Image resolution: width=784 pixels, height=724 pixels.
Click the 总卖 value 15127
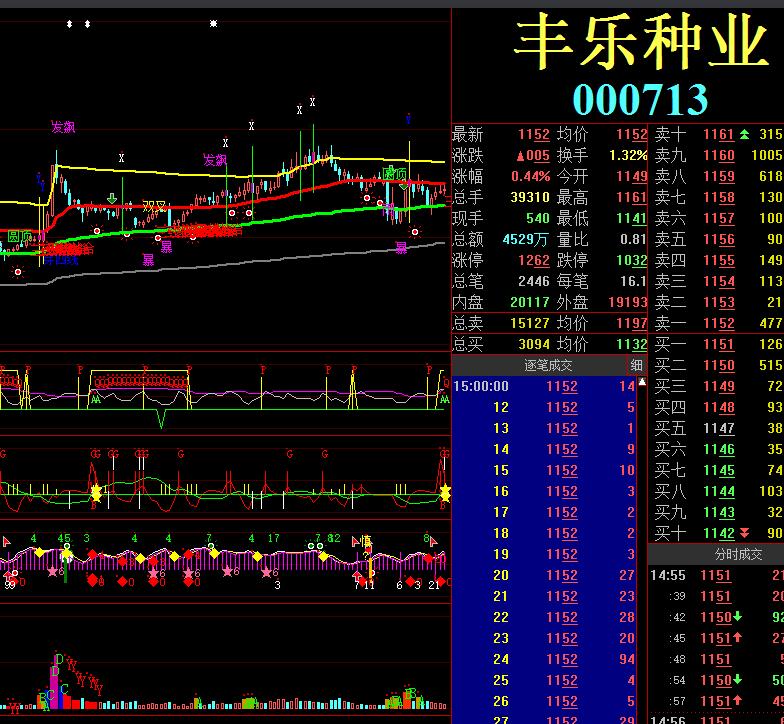(x=530, y=324)
